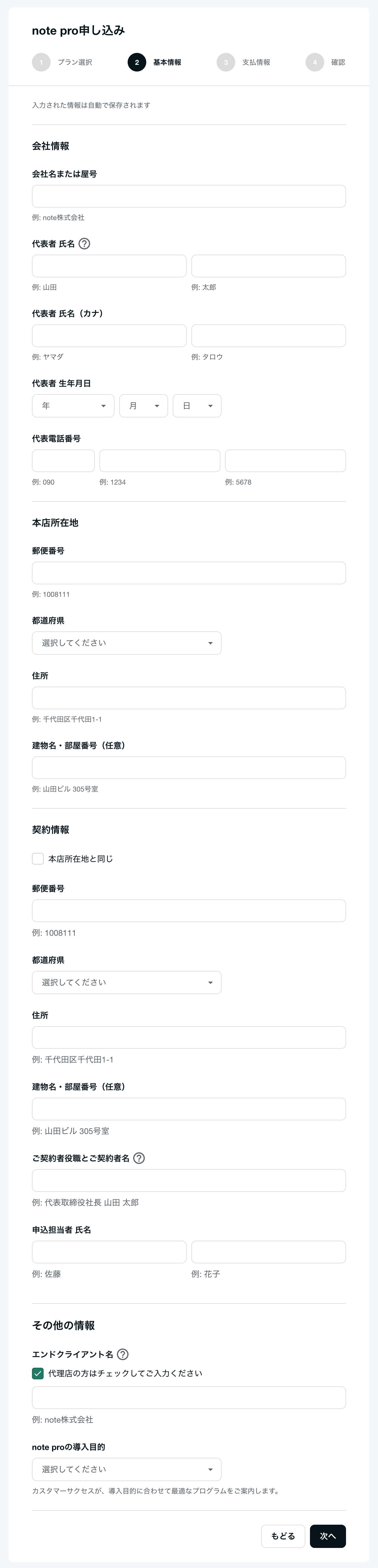The image size is (378, 1568).
Task: Open 本店所在地 都道府県 dropdown
Action: click(x=126, y=643)
